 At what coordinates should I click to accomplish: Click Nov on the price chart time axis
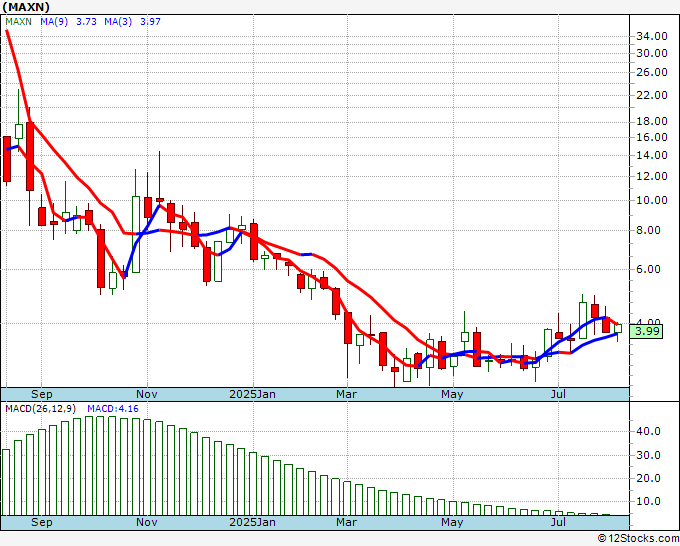147,394
